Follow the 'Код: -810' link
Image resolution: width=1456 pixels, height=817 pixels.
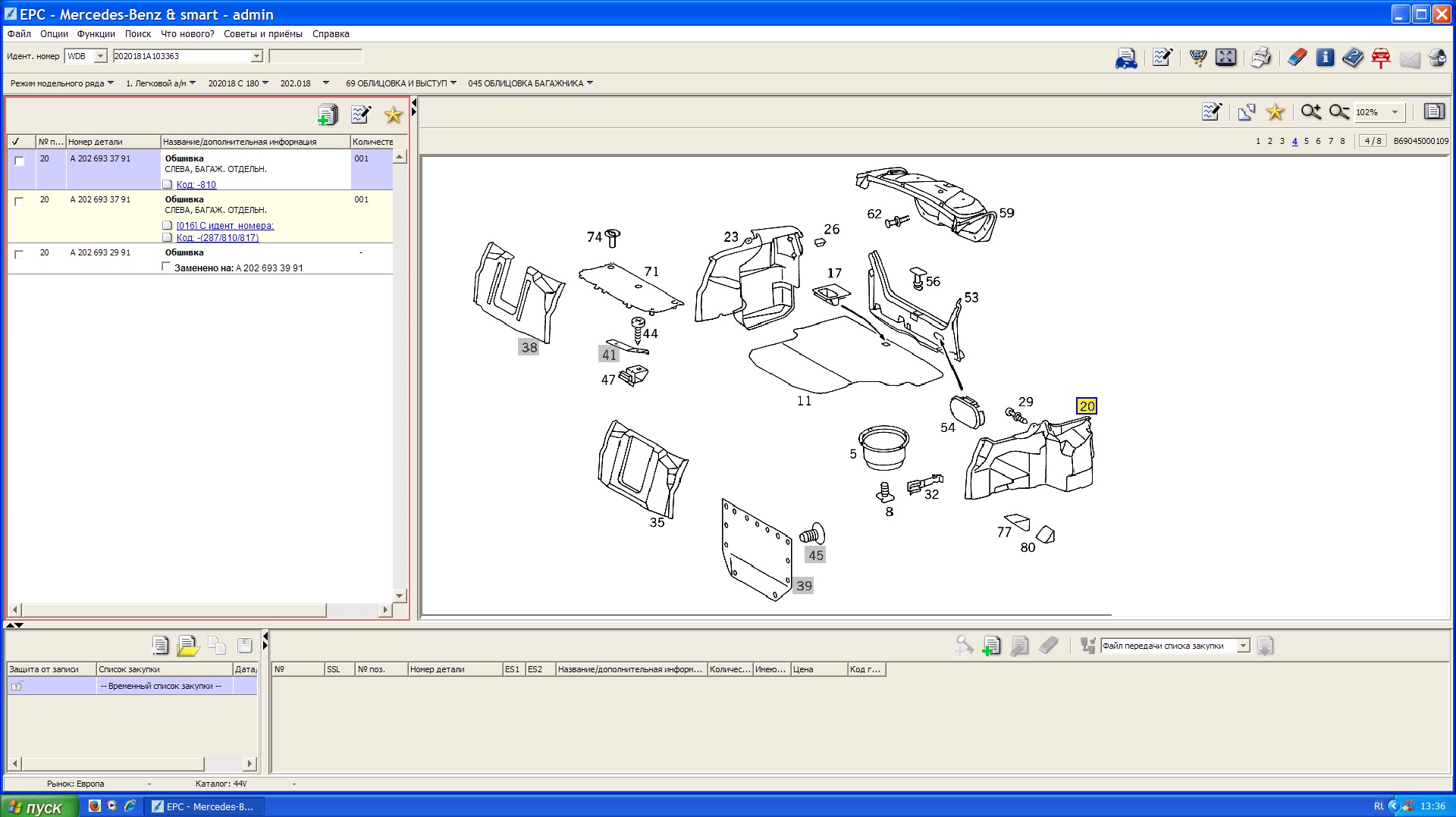click(x=196, y=185)
